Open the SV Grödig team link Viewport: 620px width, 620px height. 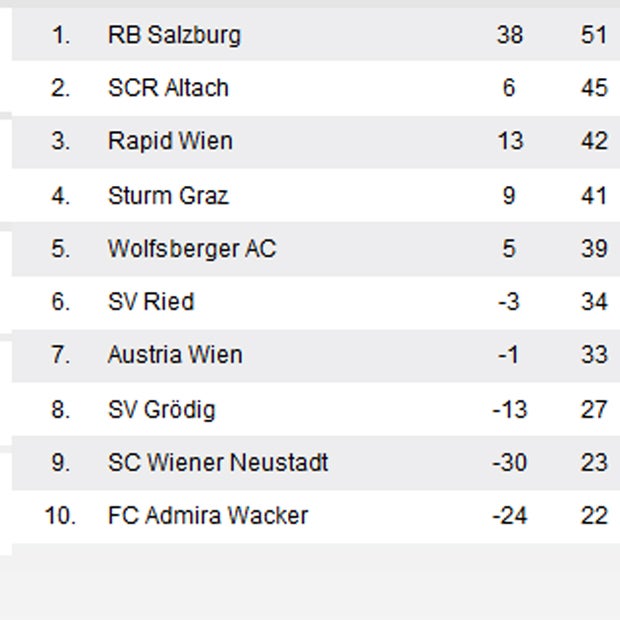[x=161, y=409]
